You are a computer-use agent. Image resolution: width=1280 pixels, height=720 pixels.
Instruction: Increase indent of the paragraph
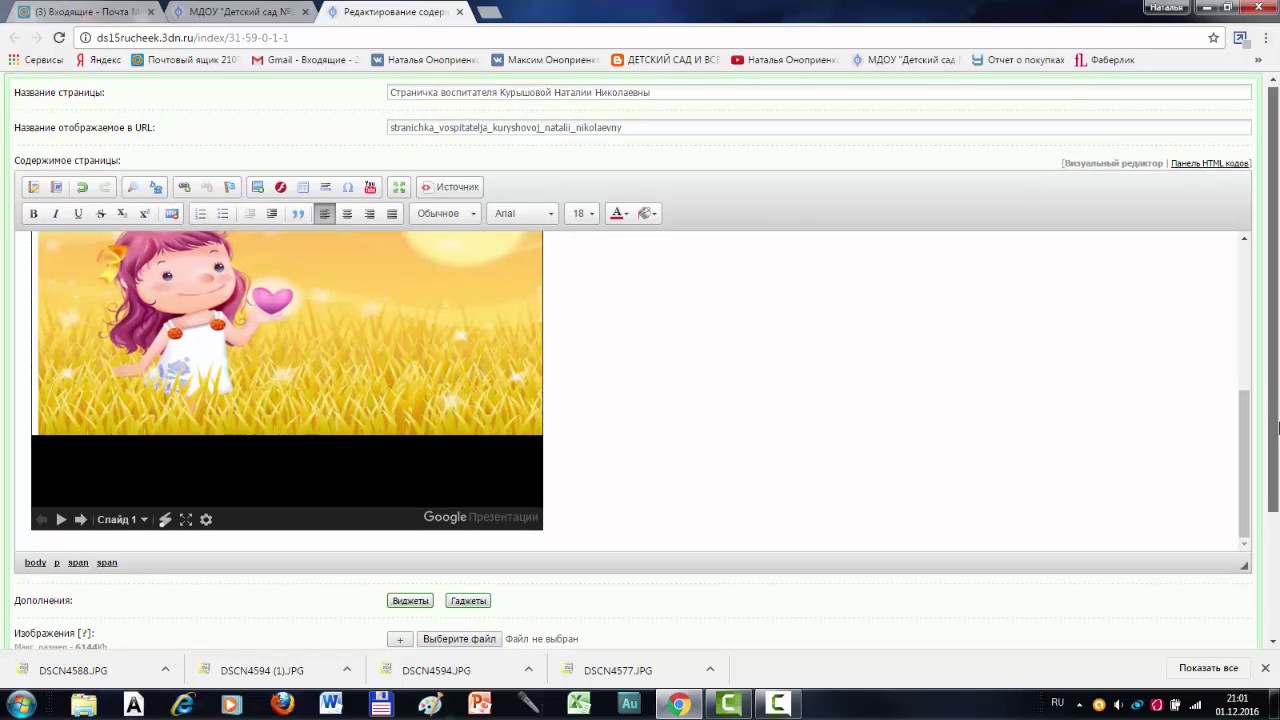[x=272, y=213]
